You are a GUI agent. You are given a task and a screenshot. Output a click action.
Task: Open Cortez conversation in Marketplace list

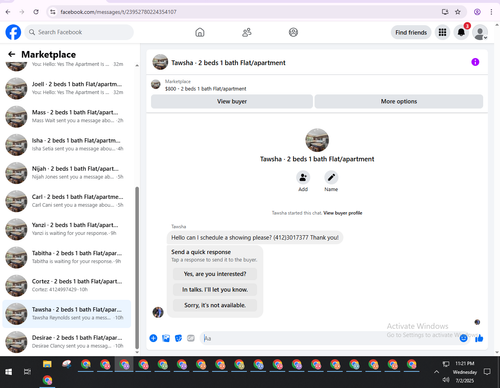pos(67,285)
